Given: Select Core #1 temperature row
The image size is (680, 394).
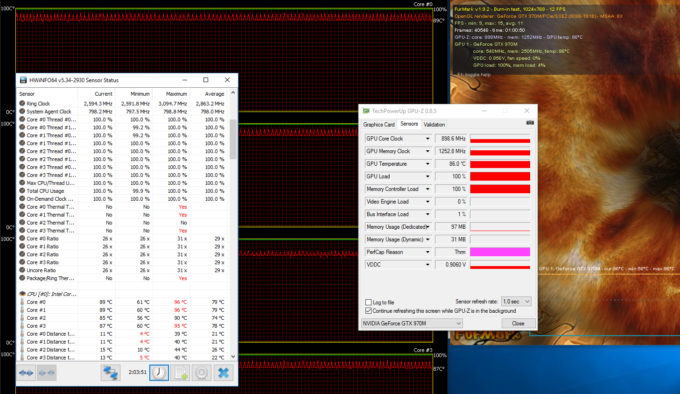Looking at the screenshot, I should (x=122, y=310).
